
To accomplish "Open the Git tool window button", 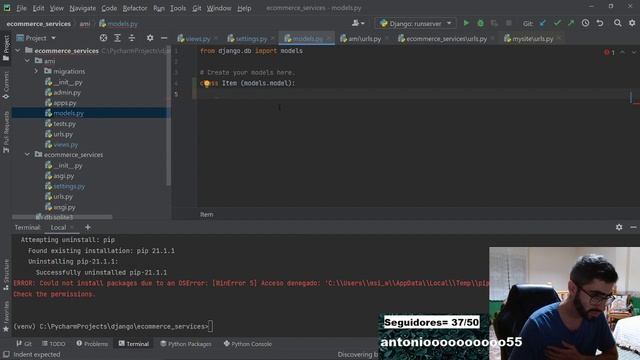I will pos(24,344).
